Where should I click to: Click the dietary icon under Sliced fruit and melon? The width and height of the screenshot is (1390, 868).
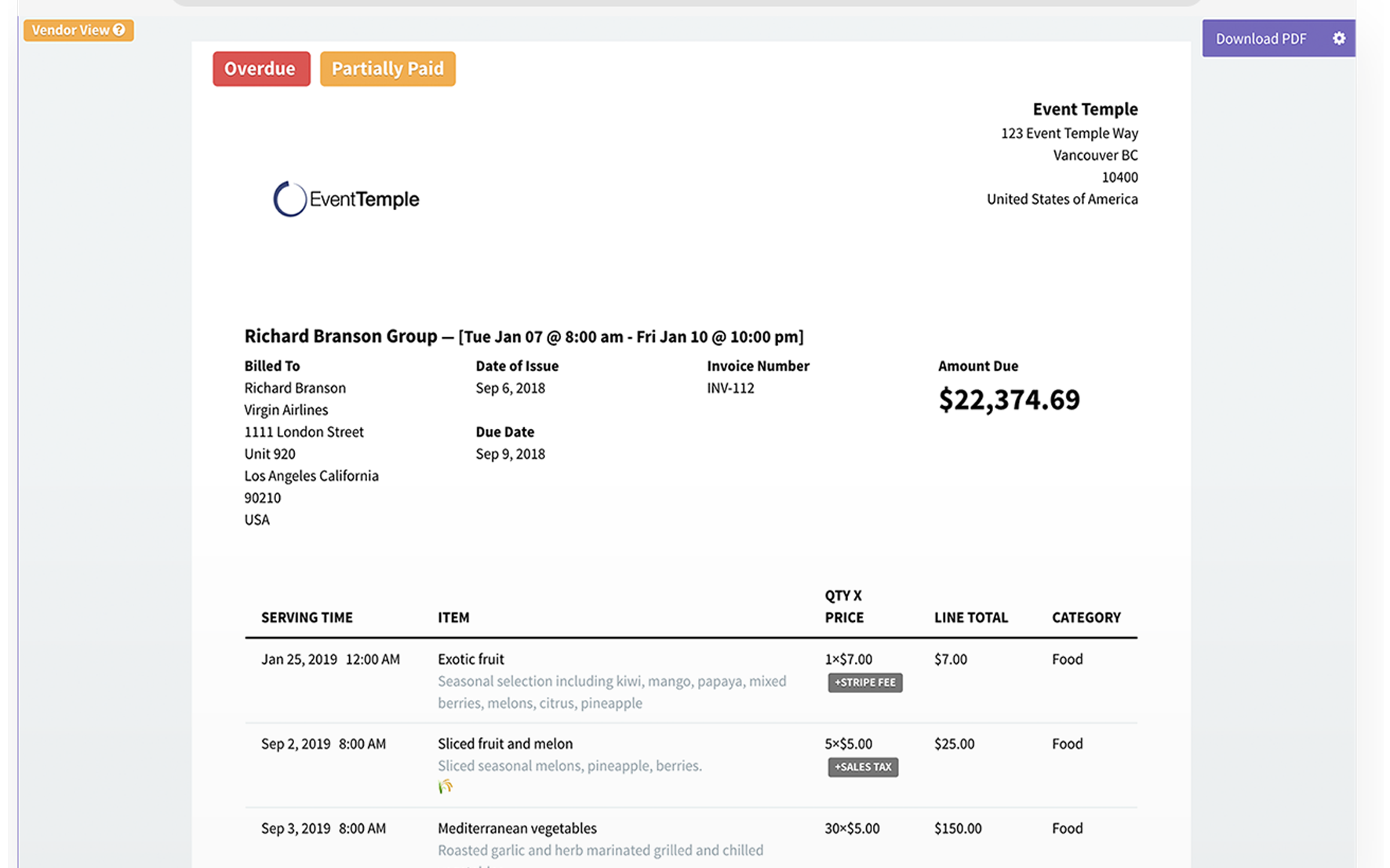[x=446, y=786]
